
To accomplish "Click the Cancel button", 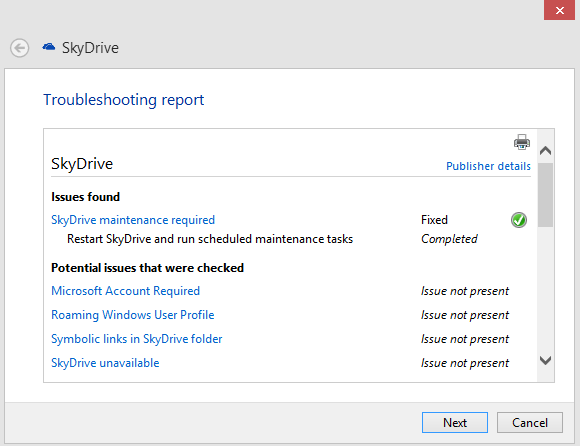I will pyautogui.click(x=529, y=423).
